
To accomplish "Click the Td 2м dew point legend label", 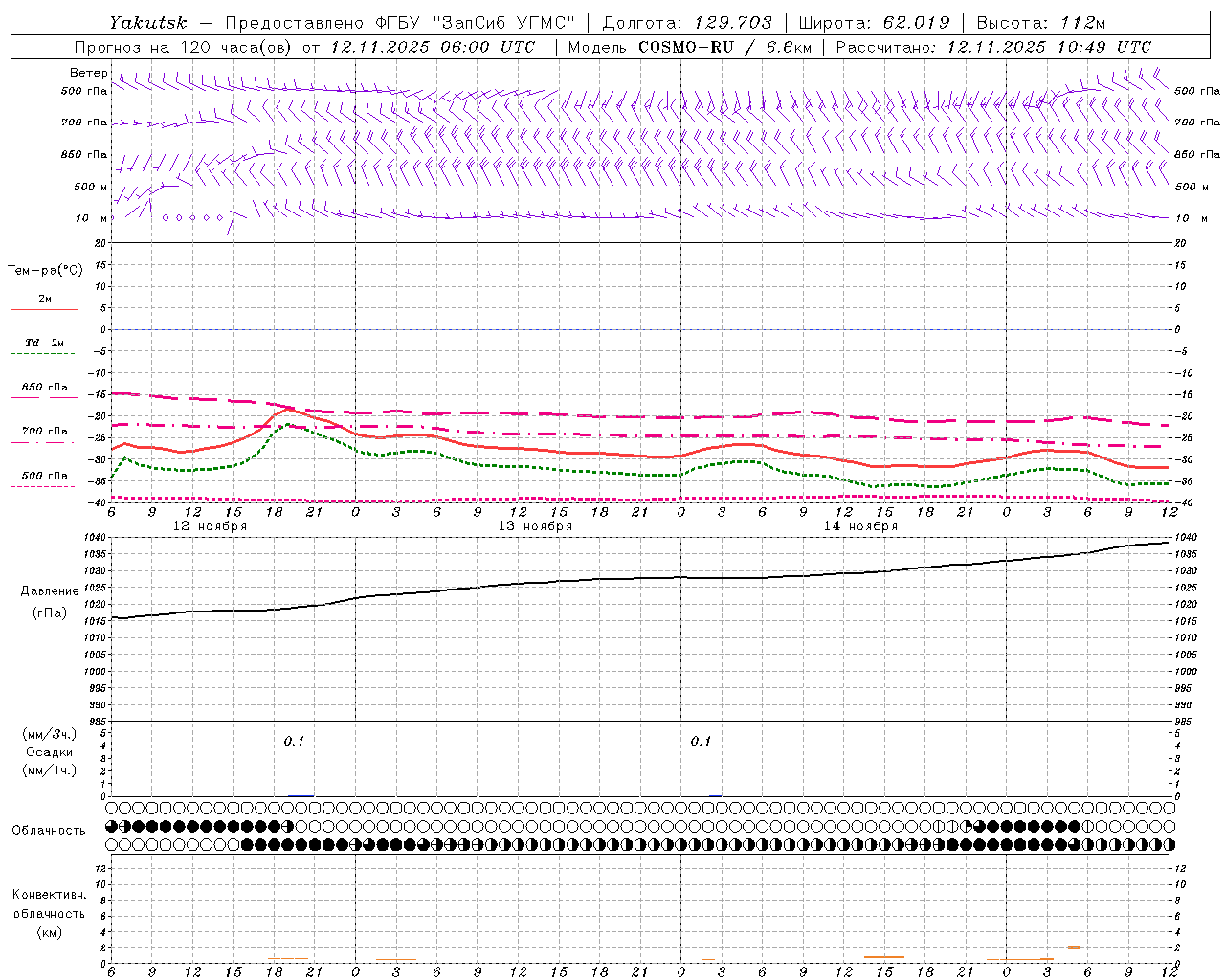I will point(45,343).
